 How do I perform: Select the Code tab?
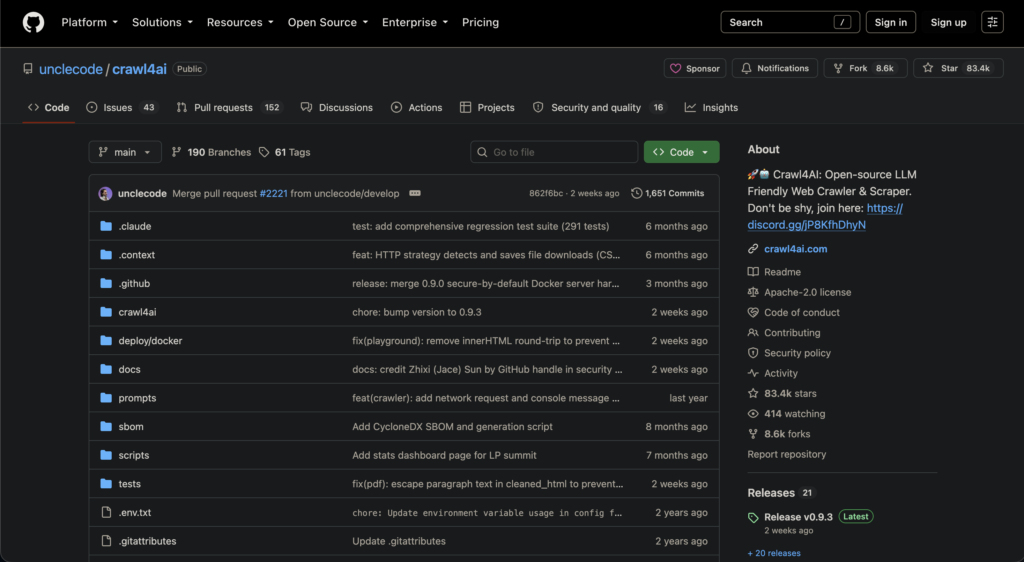pyautogui.click(x=48, y=108)
